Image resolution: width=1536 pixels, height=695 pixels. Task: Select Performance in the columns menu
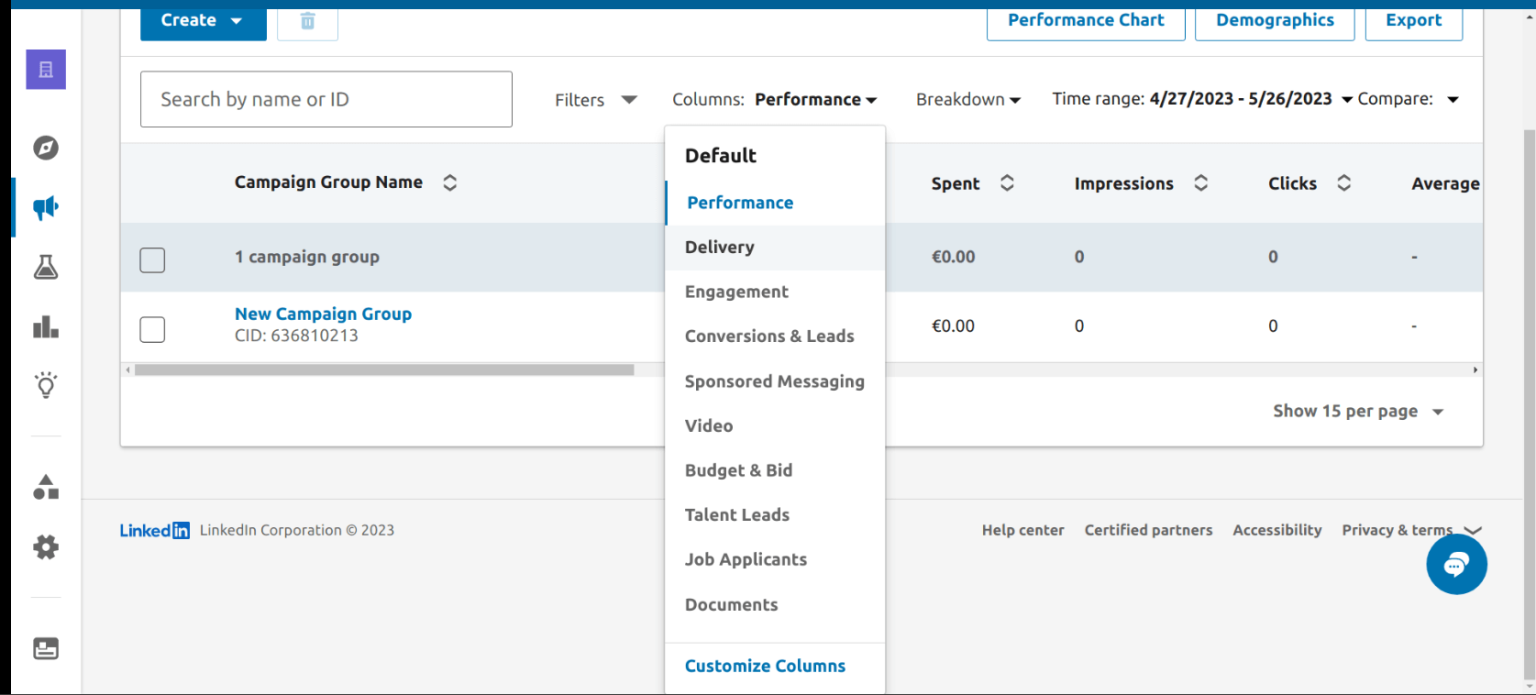coord(775,202)
